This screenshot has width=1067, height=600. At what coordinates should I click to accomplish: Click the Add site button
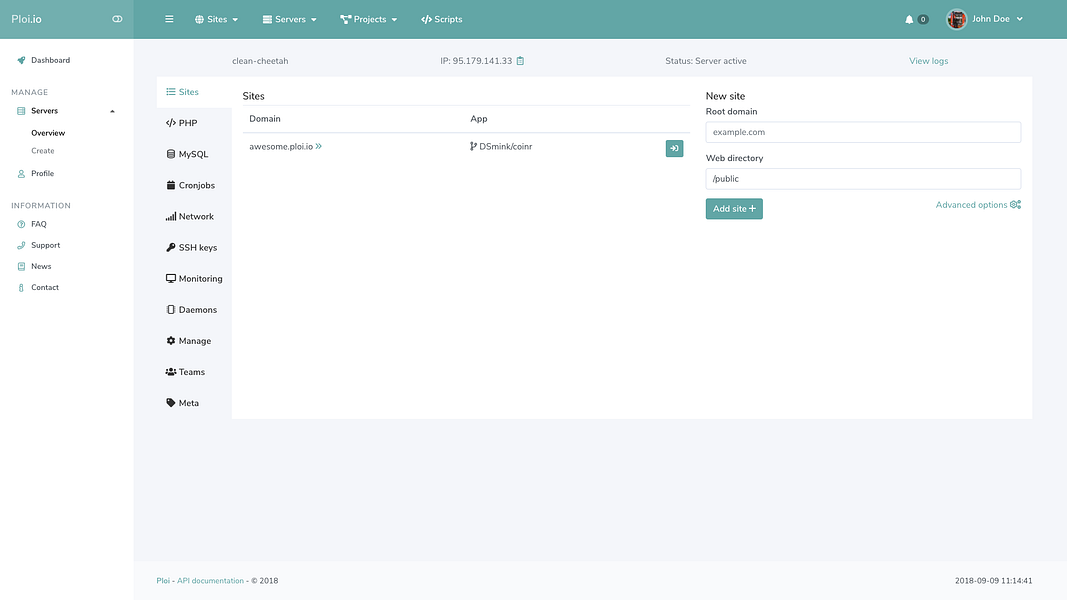[x=734, y=208]
